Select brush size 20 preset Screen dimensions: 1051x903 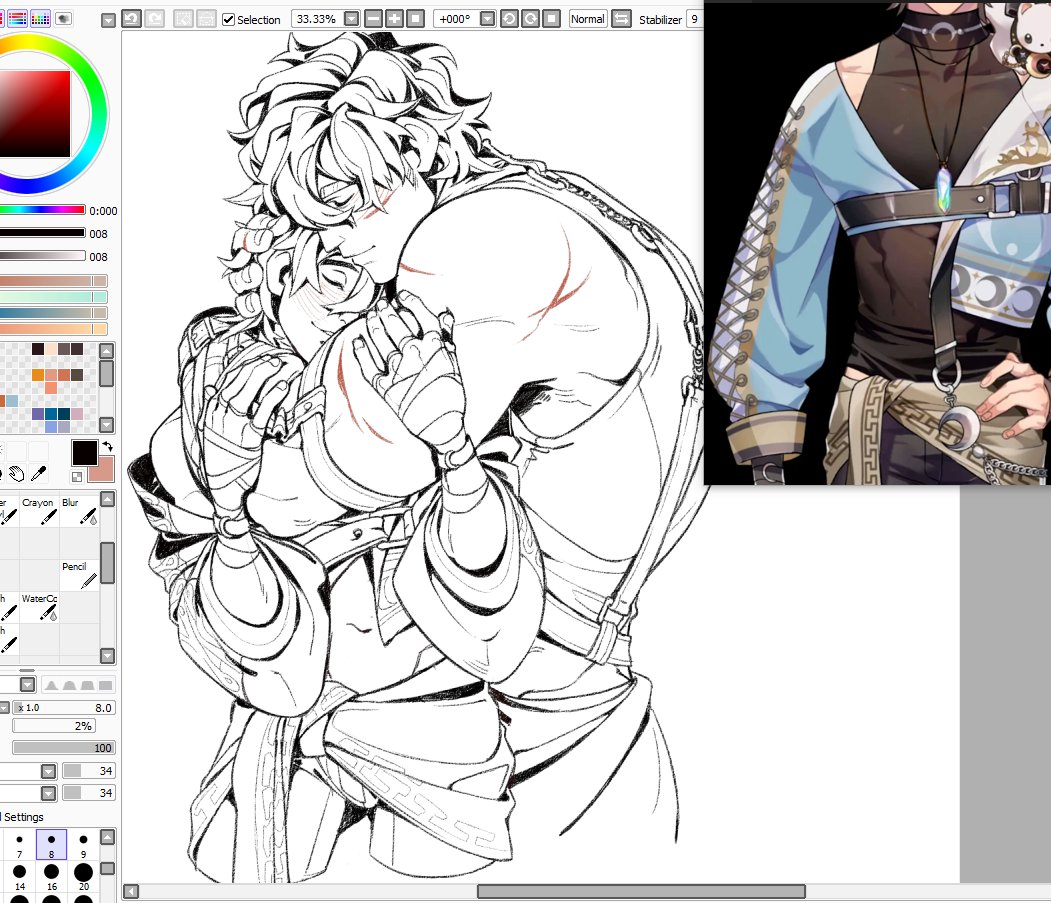coord(83,877)
